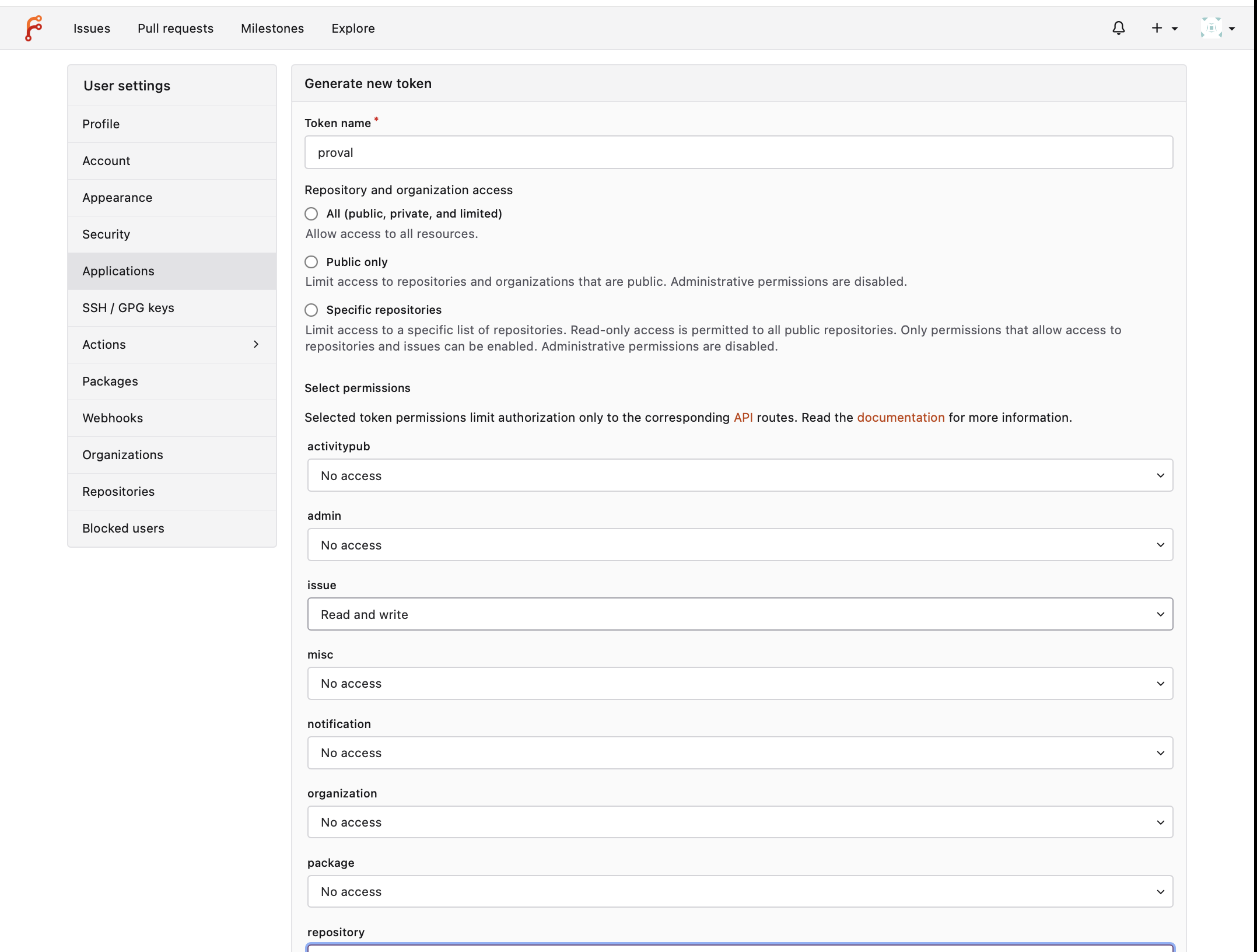Open the admin permission dropdown
Viewport: 1257px width, 952px height.
[740, 545]
